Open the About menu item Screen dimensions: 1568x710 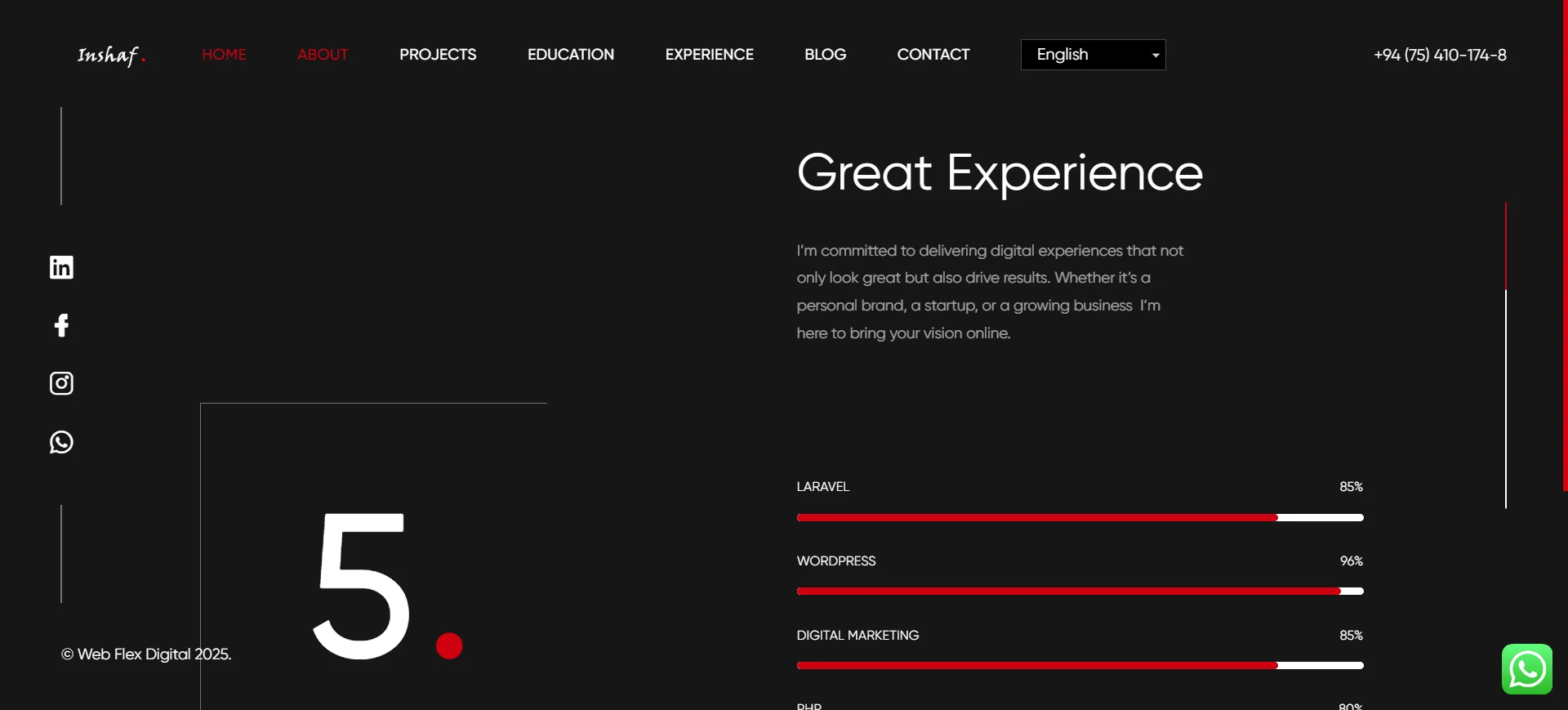(x=323, y=55)
